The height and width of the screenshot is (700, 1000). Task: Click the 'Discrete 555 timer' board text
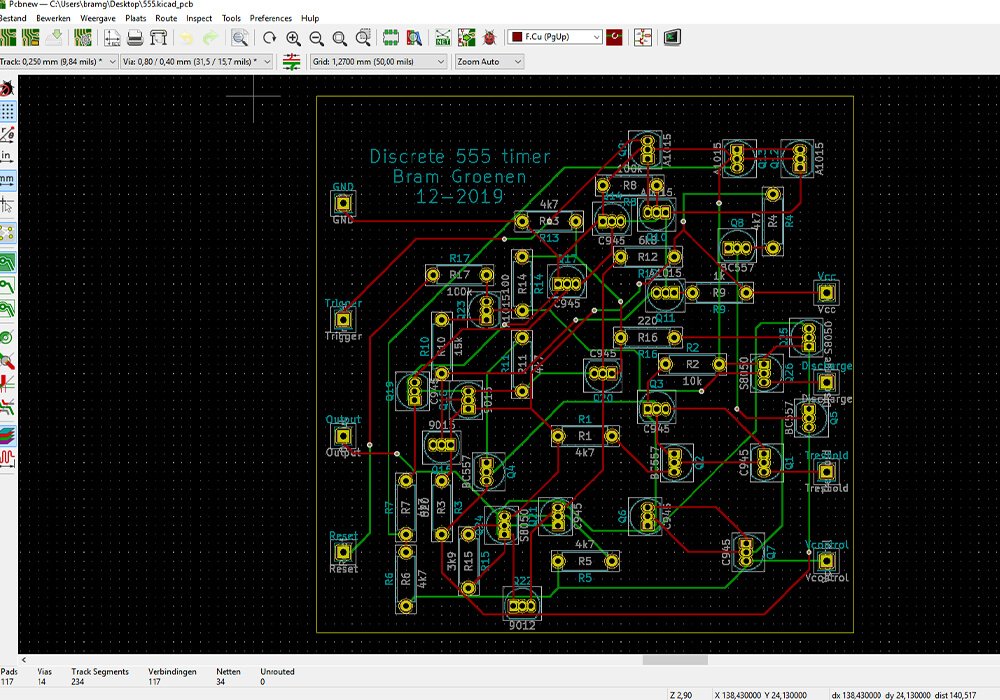460,156
